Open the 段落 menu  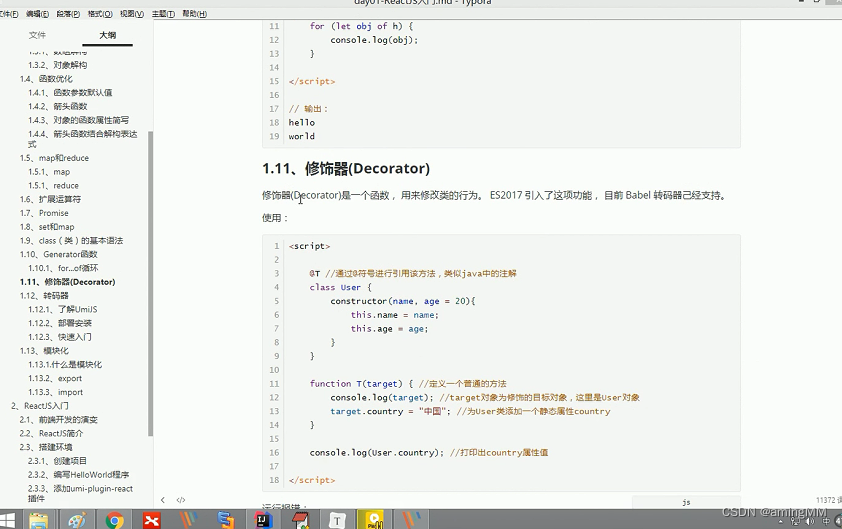click(68, 14)
